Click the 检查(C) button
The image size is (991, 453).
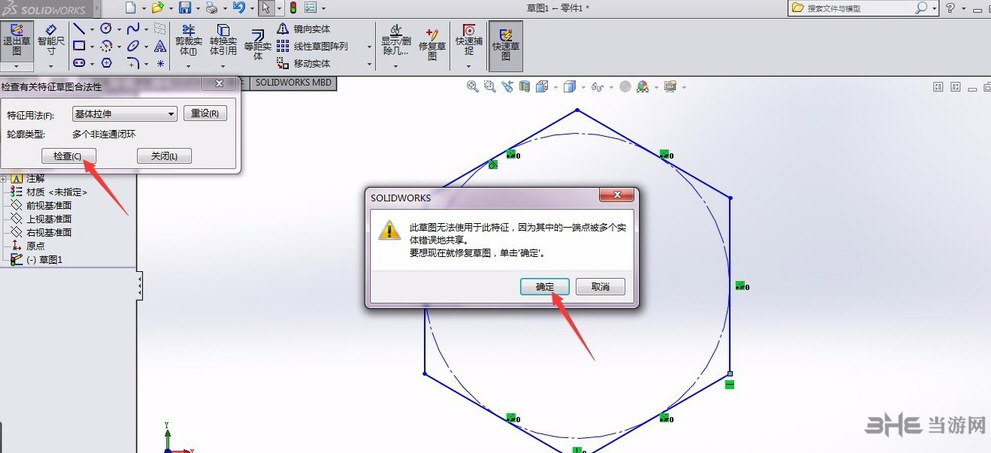(69, 156)
